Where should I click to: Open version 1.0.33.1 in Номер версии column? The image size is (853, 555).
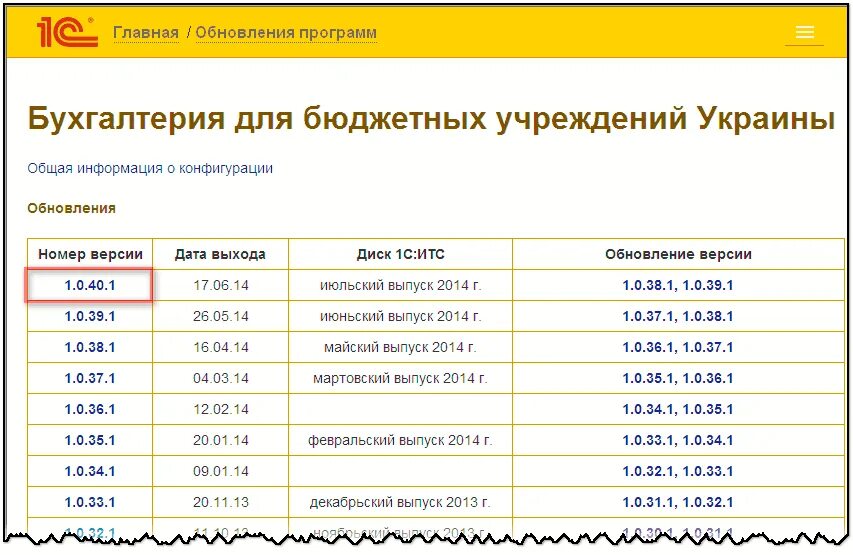click(90, 502)
